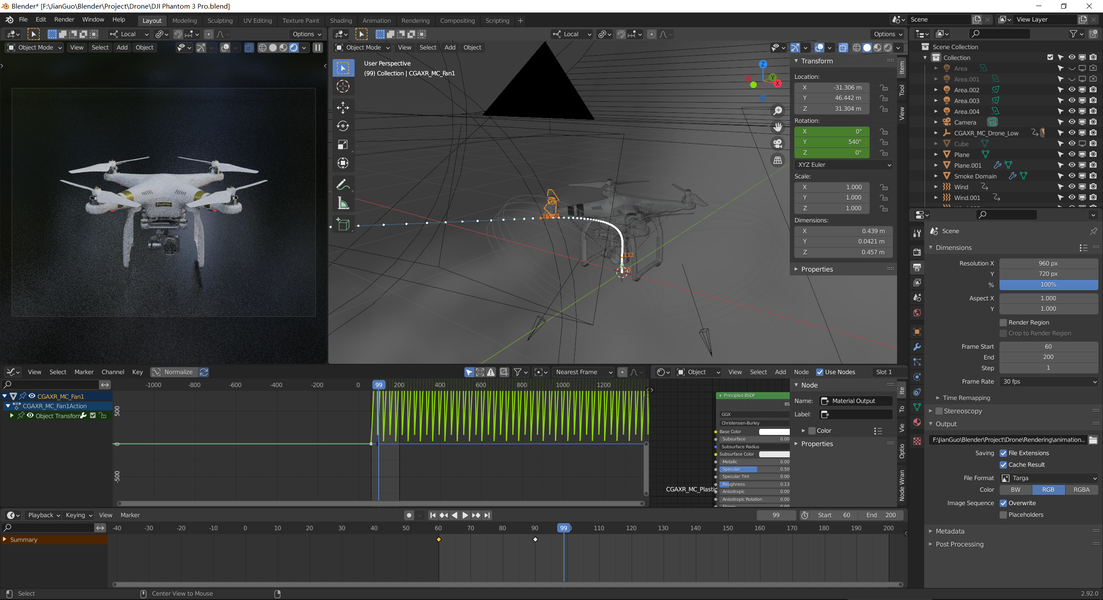Screen dimensions: 1103x600
Task: Switch to Shading workspace tab
Action: 340,20
